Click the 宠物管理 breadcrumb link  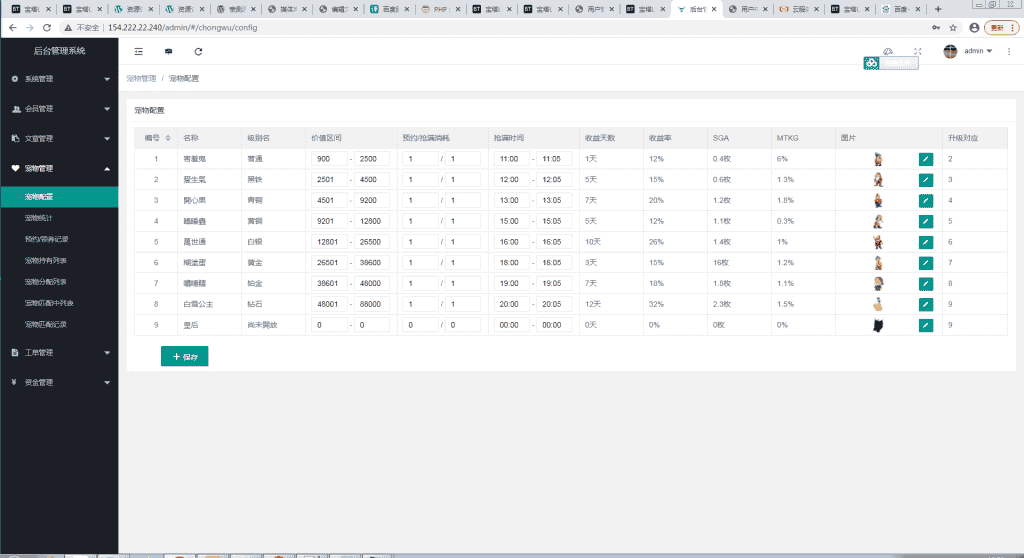tap(141, 78)
